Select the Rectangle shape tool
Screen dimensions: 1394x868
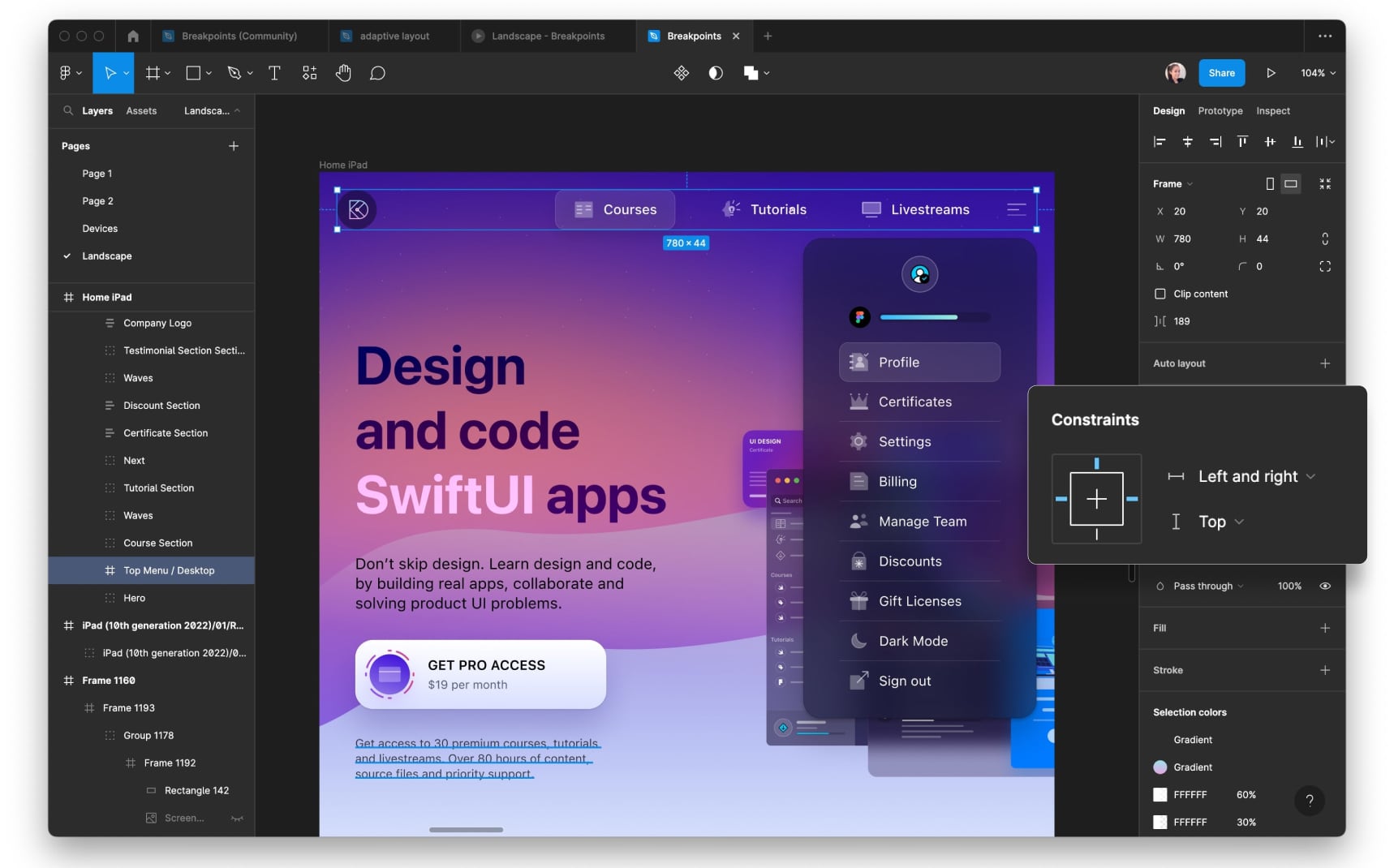coord(193,73)
